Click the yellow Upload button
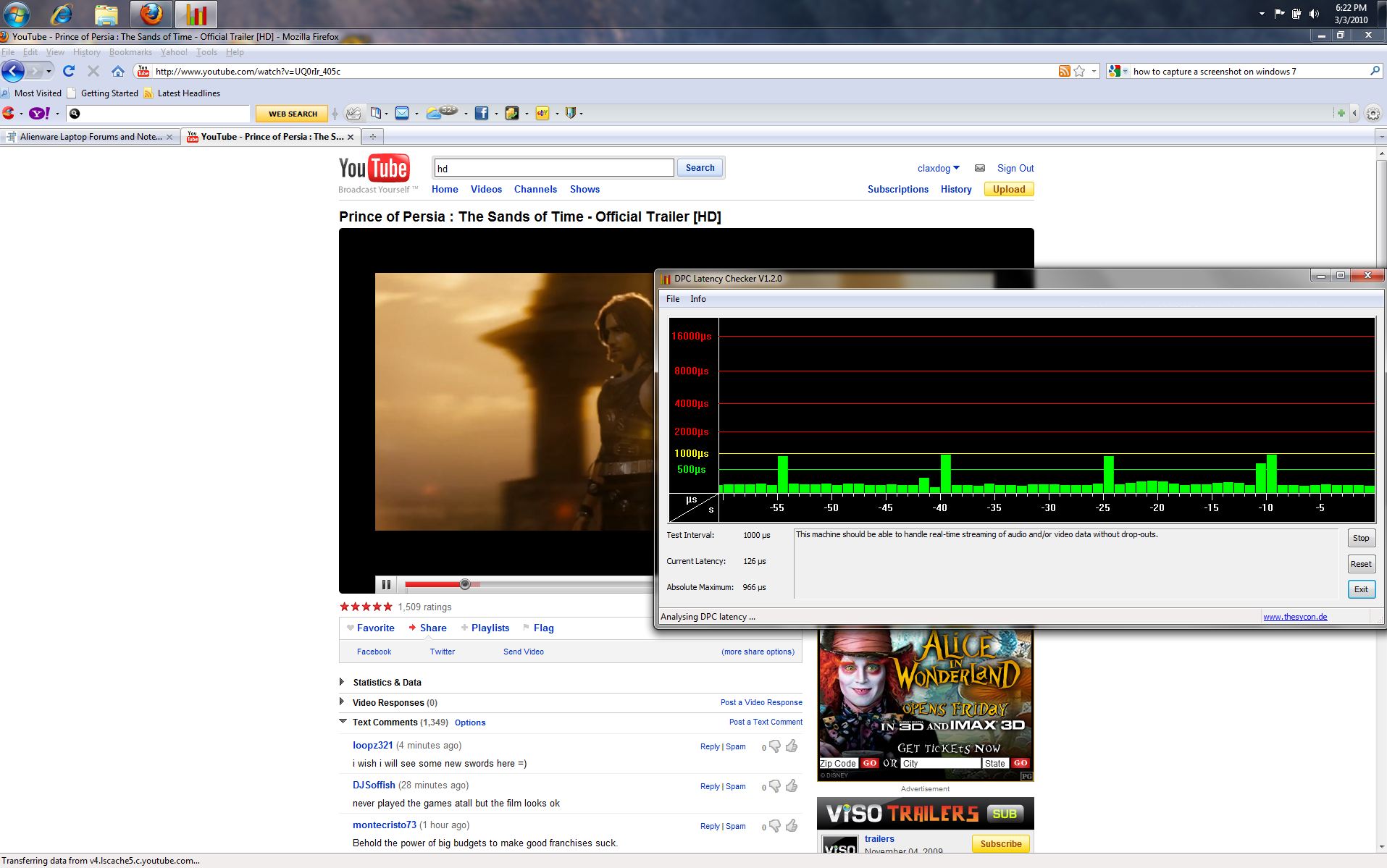 point(1009,189)
